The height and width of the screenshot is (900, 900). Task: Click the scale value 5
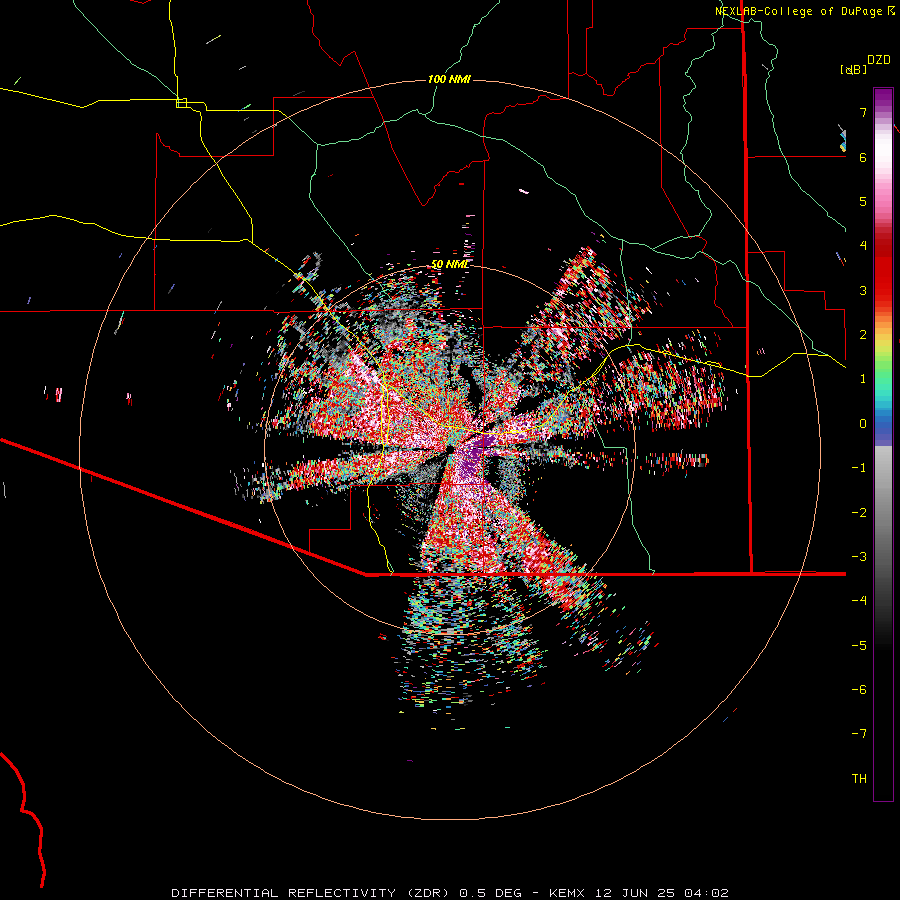point(863,201)
